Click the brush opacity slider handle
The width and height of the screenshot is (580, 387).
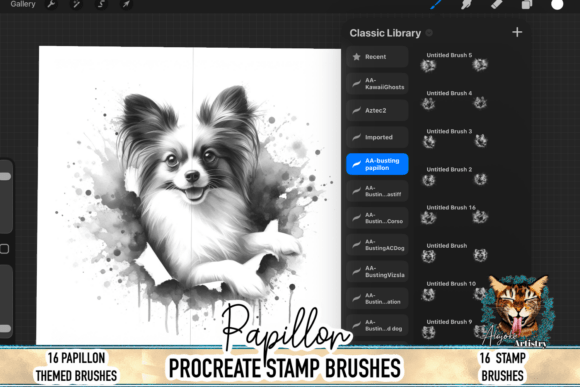[5, 329]
